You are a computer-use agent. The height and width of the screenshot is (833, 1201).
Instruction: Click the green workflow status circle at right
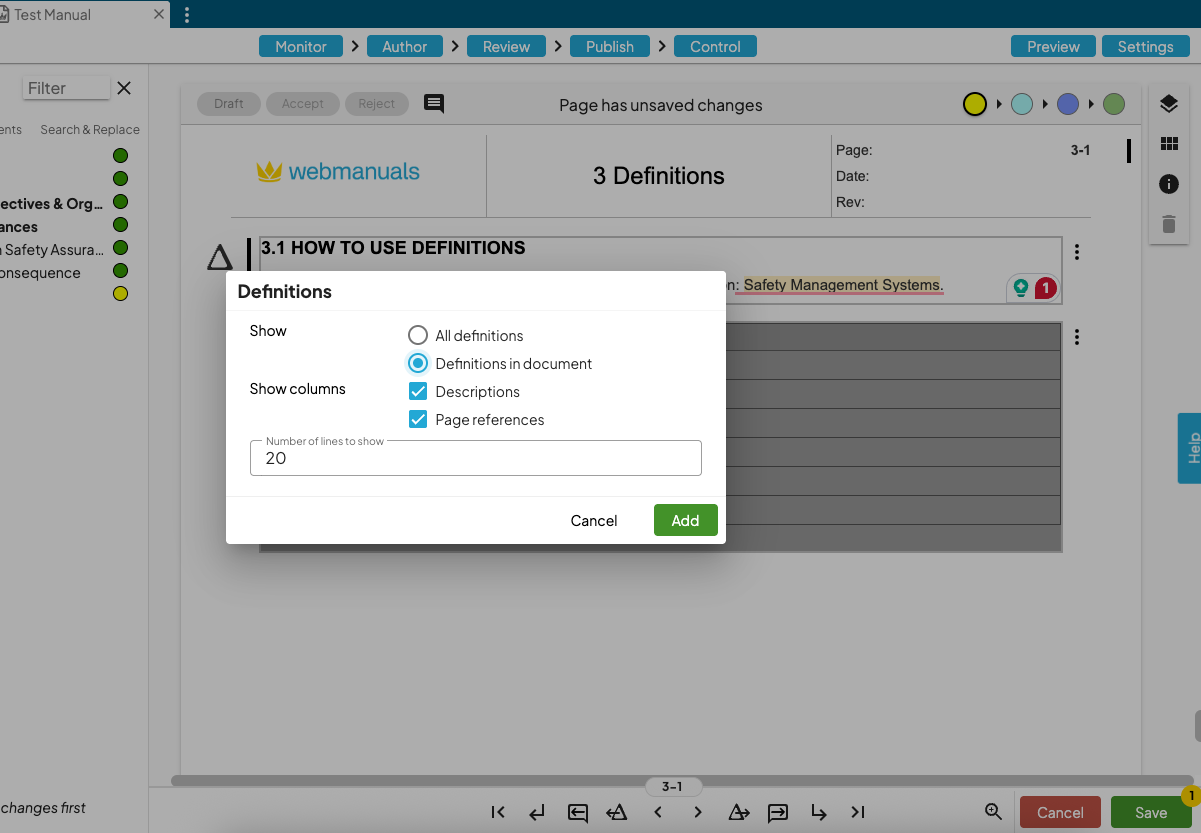click(1114, 104)
